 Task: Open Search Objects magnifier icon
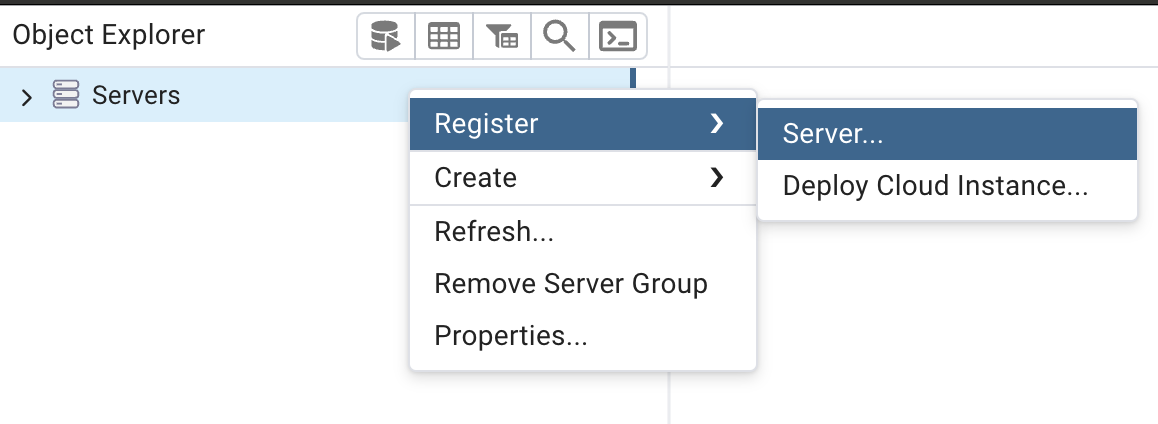pyautogui.click(x=559, y=37)
